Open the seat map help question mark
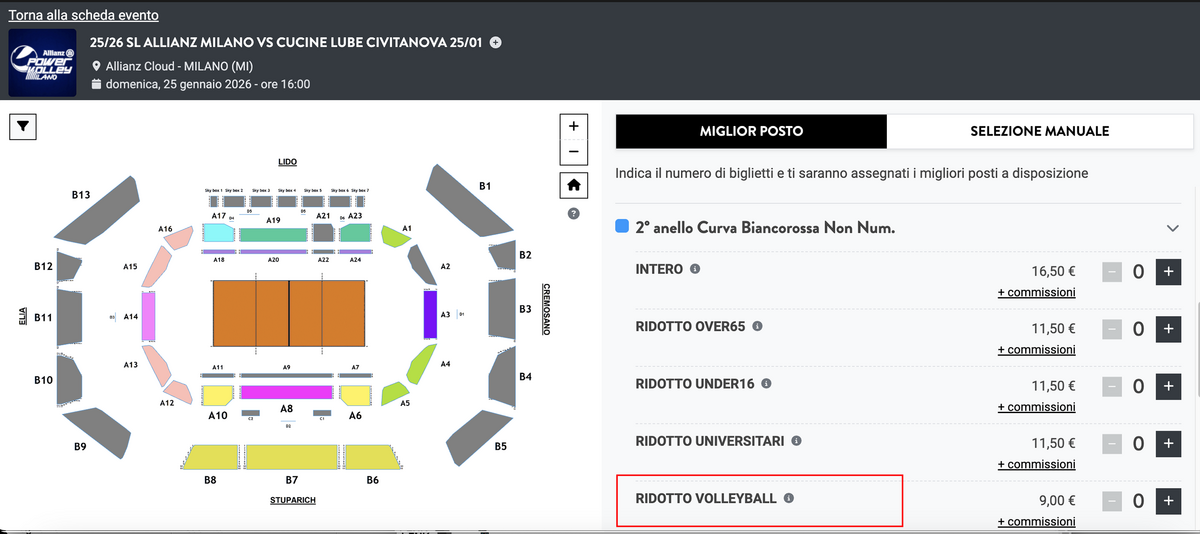The image size is (1200, 534). pyautogui.click(x=573, y=213)
